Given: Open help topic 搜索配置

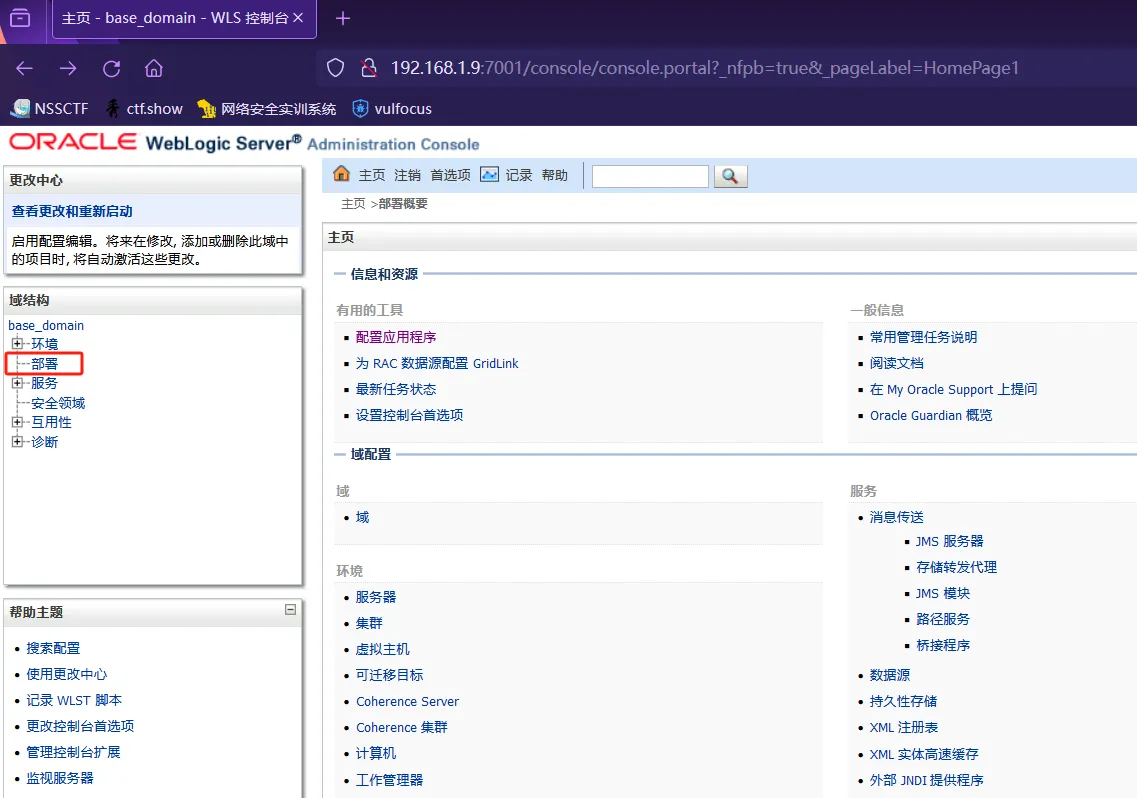Looking at the screenshot, I should click(x=54, y=648).
